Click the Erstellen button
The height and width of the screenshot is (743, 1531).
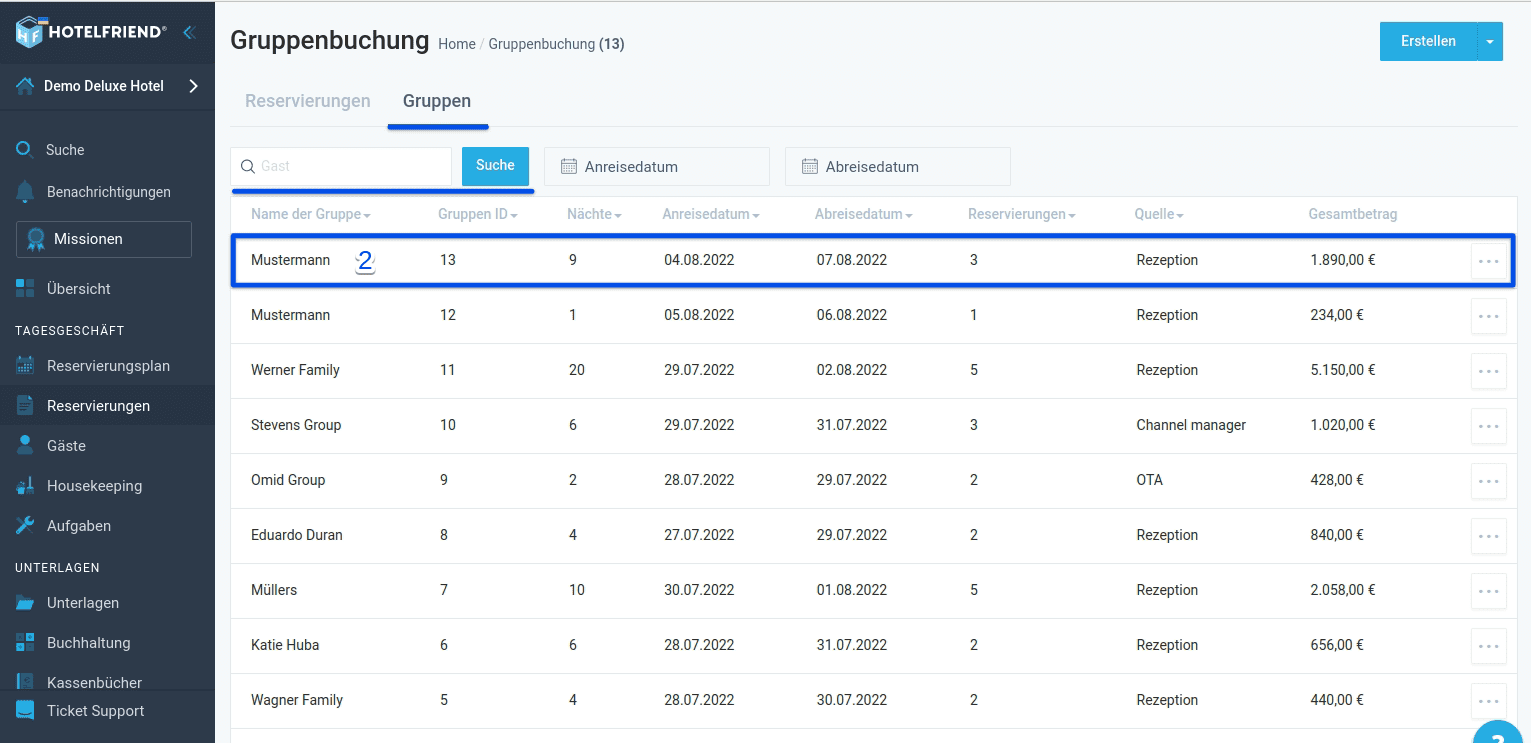point(1428,42)
